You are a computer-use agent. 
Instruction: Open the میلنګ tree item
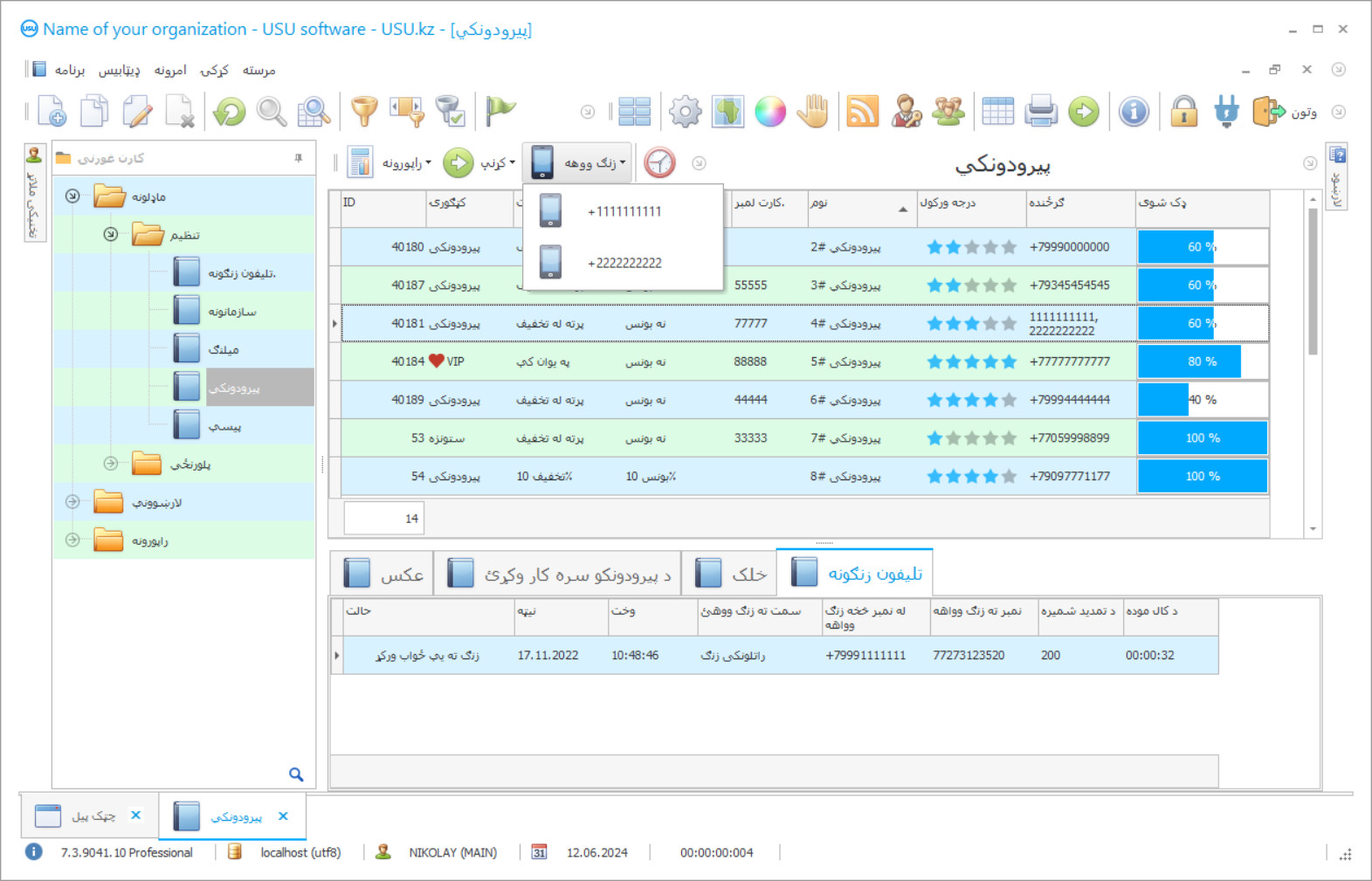coord(224,349)
